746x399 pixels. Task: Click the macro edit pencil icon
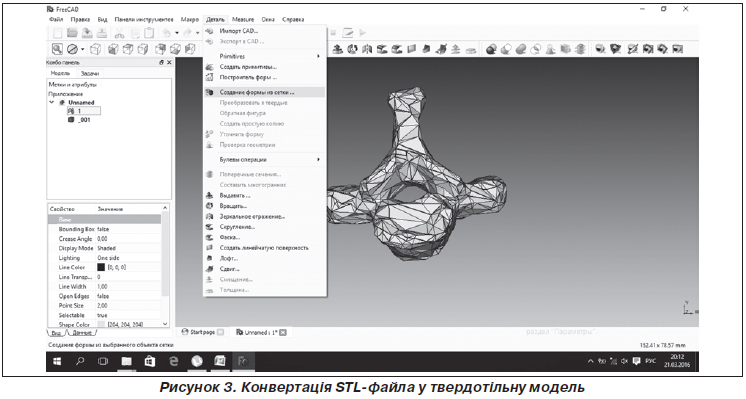(x=348, y=33)
